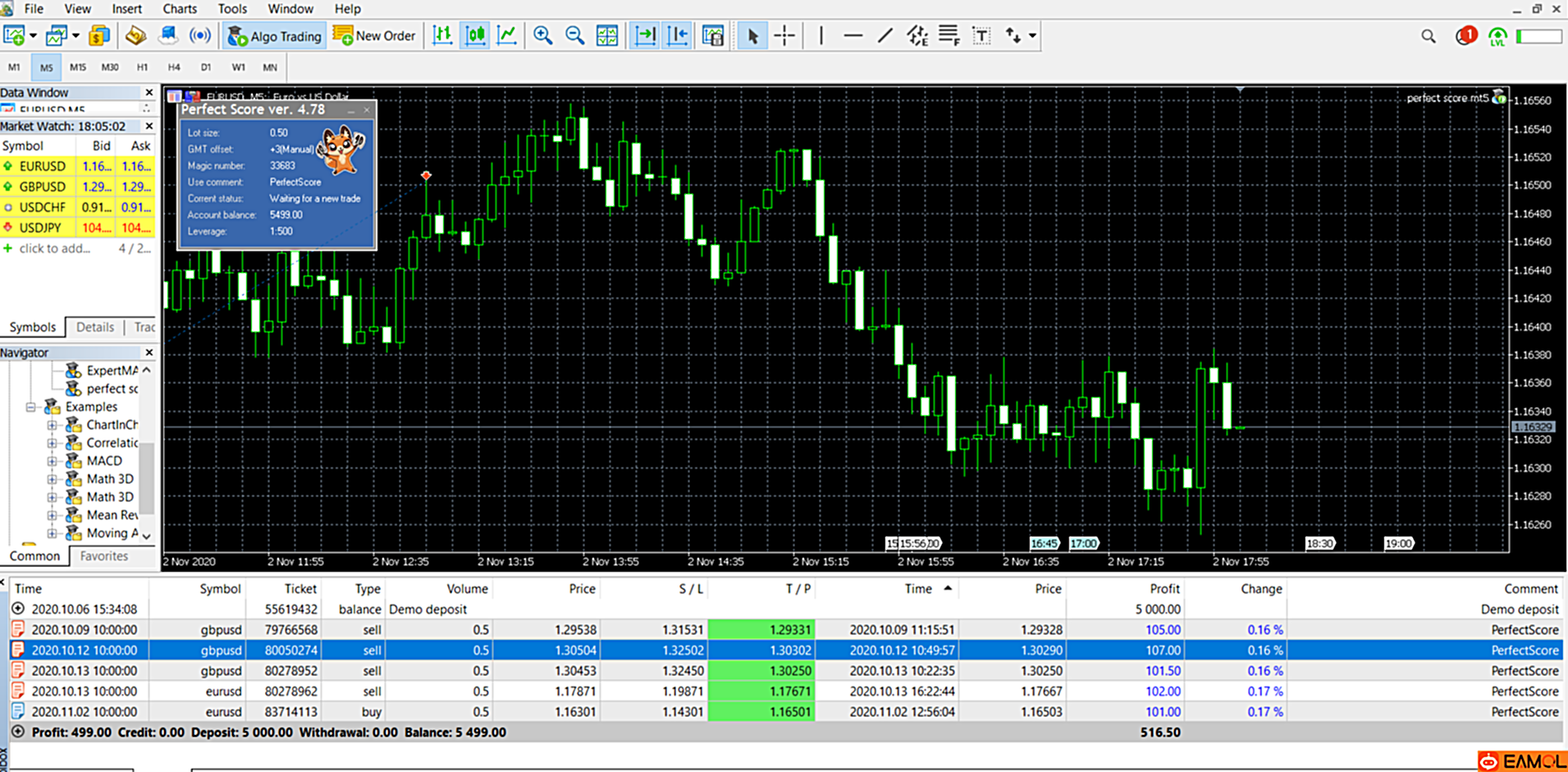The width and height of the screenshot is (1568, 772).
Task: Click the Navigator vertical scrollbar
Action: click(x=147, y=478)
